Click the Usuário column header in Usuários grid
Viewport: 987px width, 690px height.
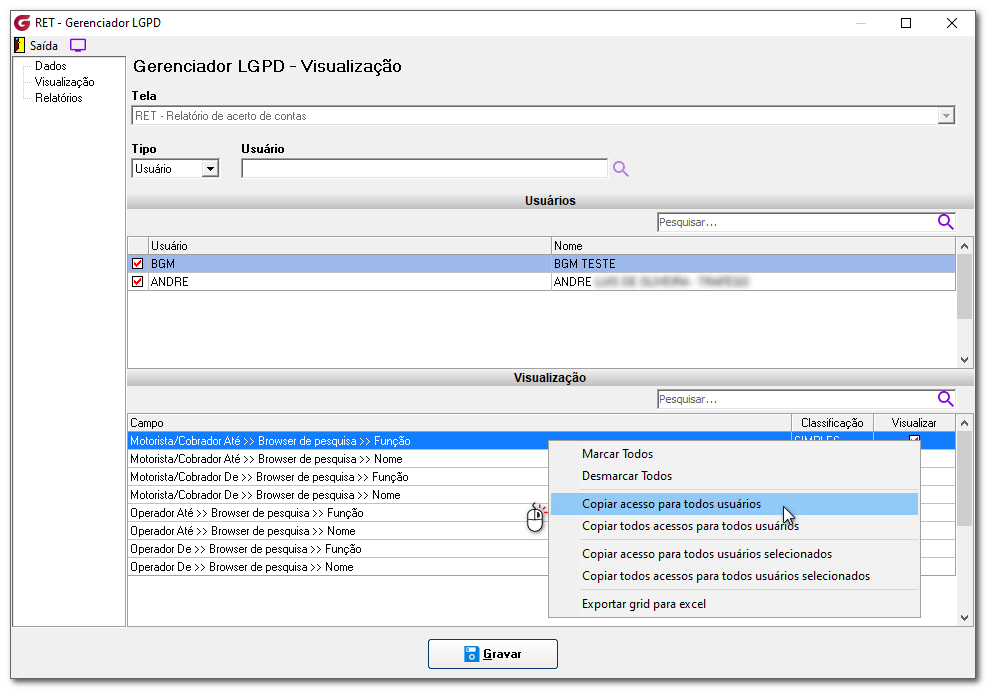tap(349, 246)
